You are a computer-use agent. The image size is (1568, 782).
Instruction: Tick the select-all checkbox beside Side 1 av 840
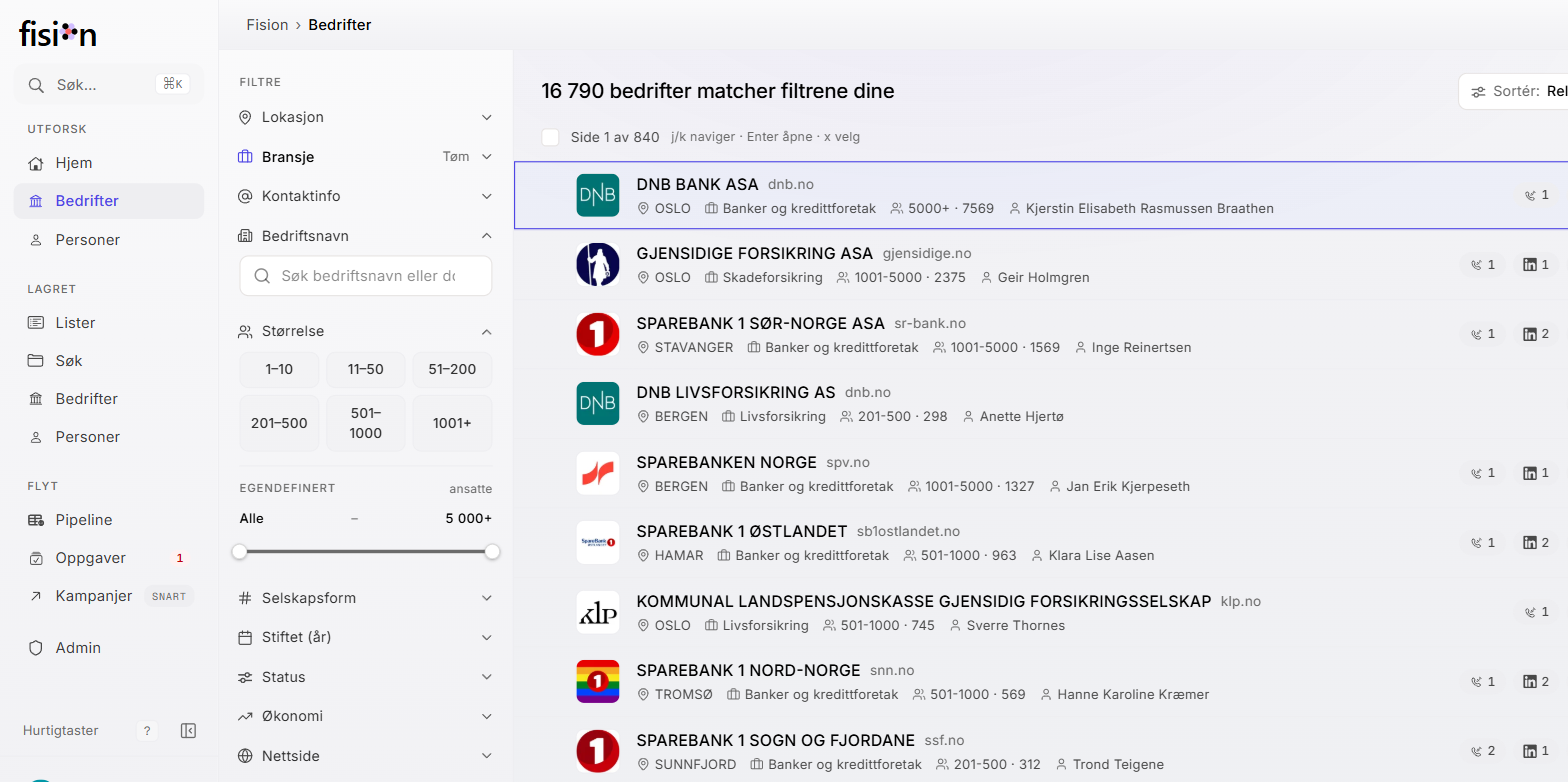click(x=550, y=137)
